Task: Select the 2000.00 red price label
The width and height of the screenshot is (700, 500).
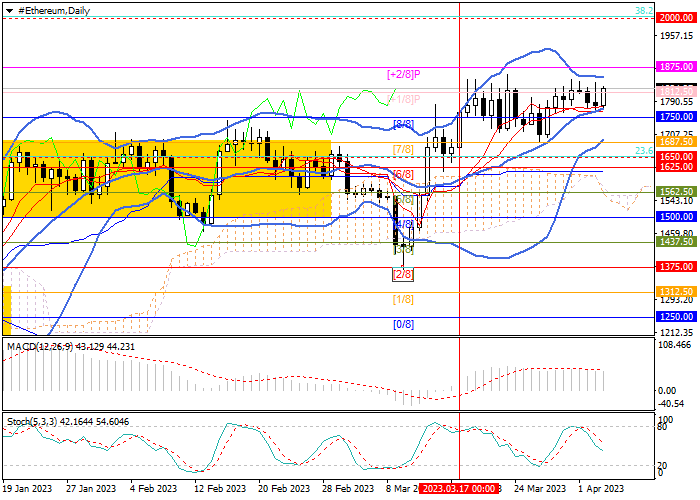Action: click(676, 18)
